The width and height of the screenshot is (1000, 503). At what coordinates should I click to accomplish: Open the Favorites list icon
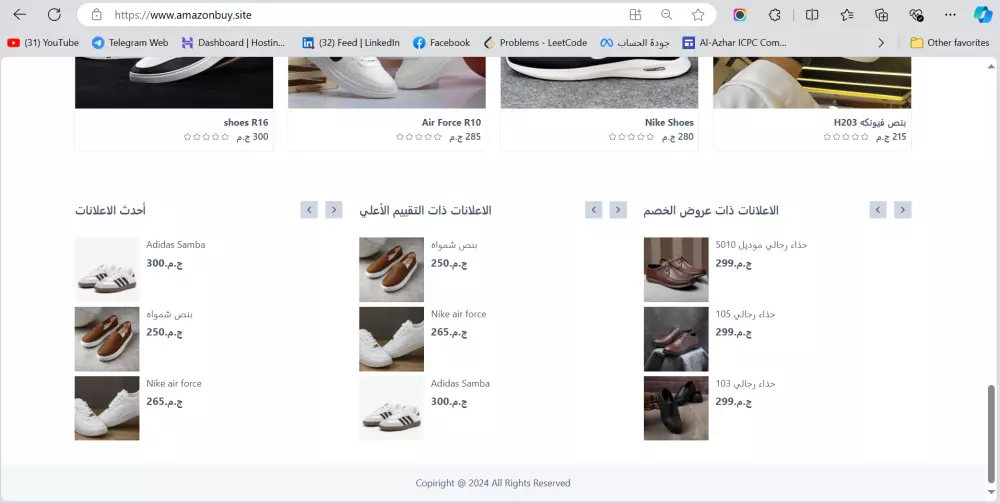pos(847,15)
